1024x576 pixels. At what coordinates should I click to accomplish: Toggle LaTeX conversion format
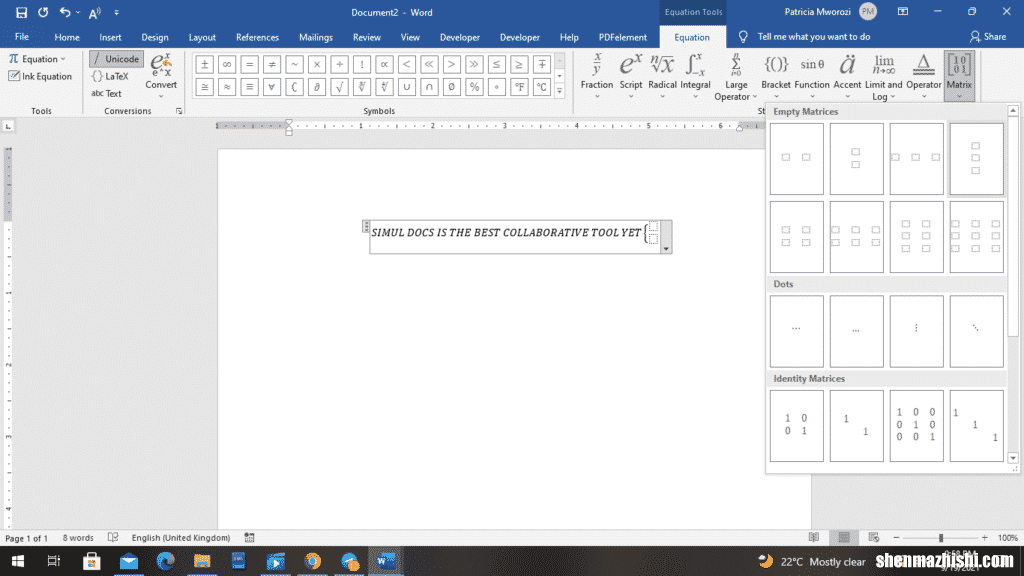[111, 76]
